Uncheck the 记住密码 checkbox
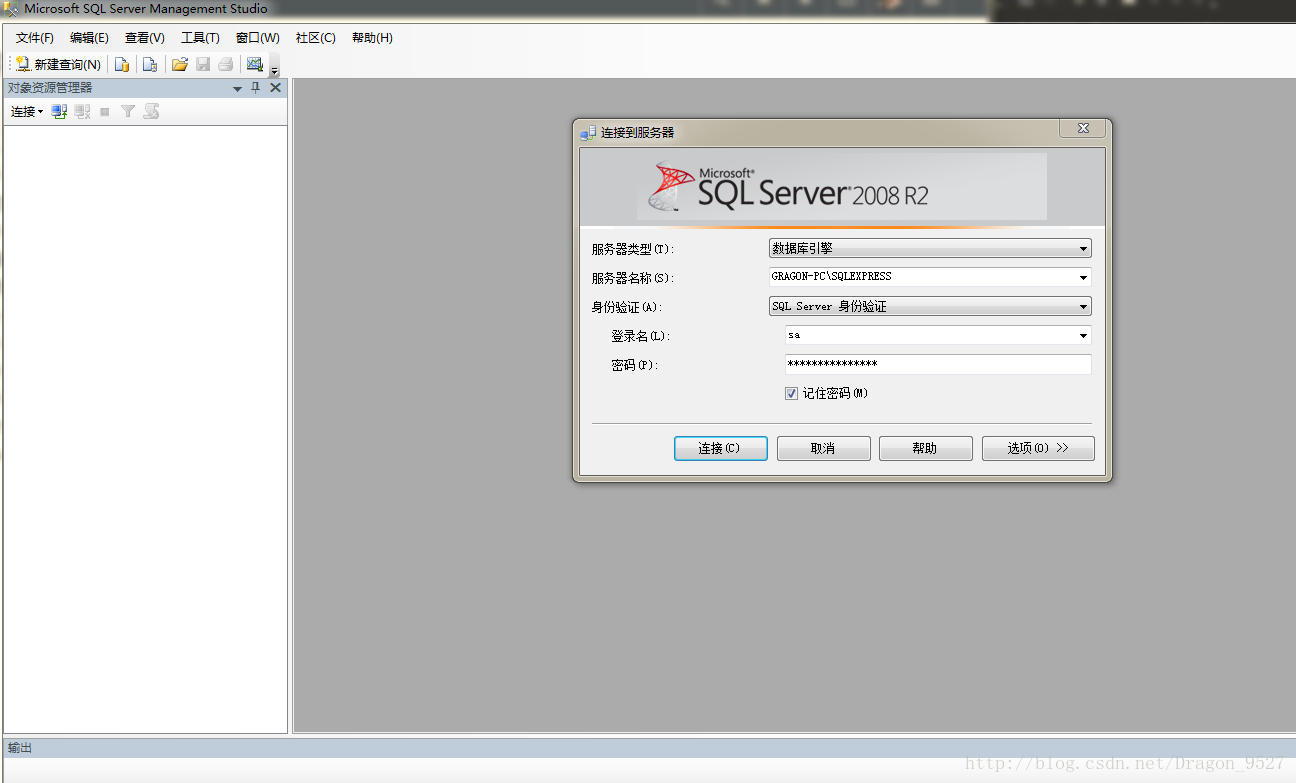 pyautogui.click(x=791, y=394)
